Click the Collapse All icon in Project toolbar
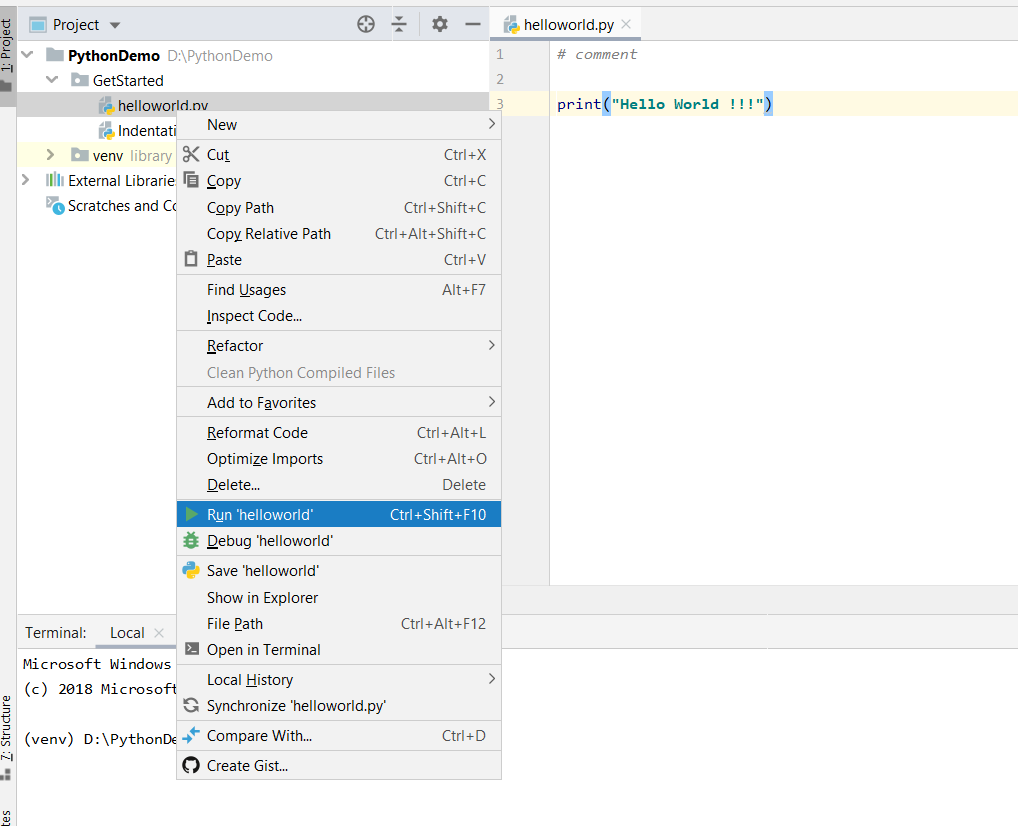The image size is (1018, 826). click(399, 23)
